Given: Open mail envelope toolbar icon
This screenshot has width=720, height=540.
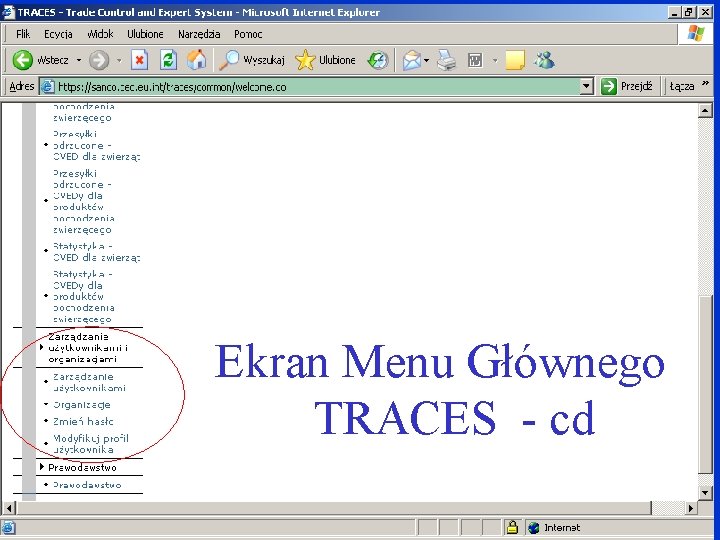Looking at the screenshot, I should click(x=411, y=60).
